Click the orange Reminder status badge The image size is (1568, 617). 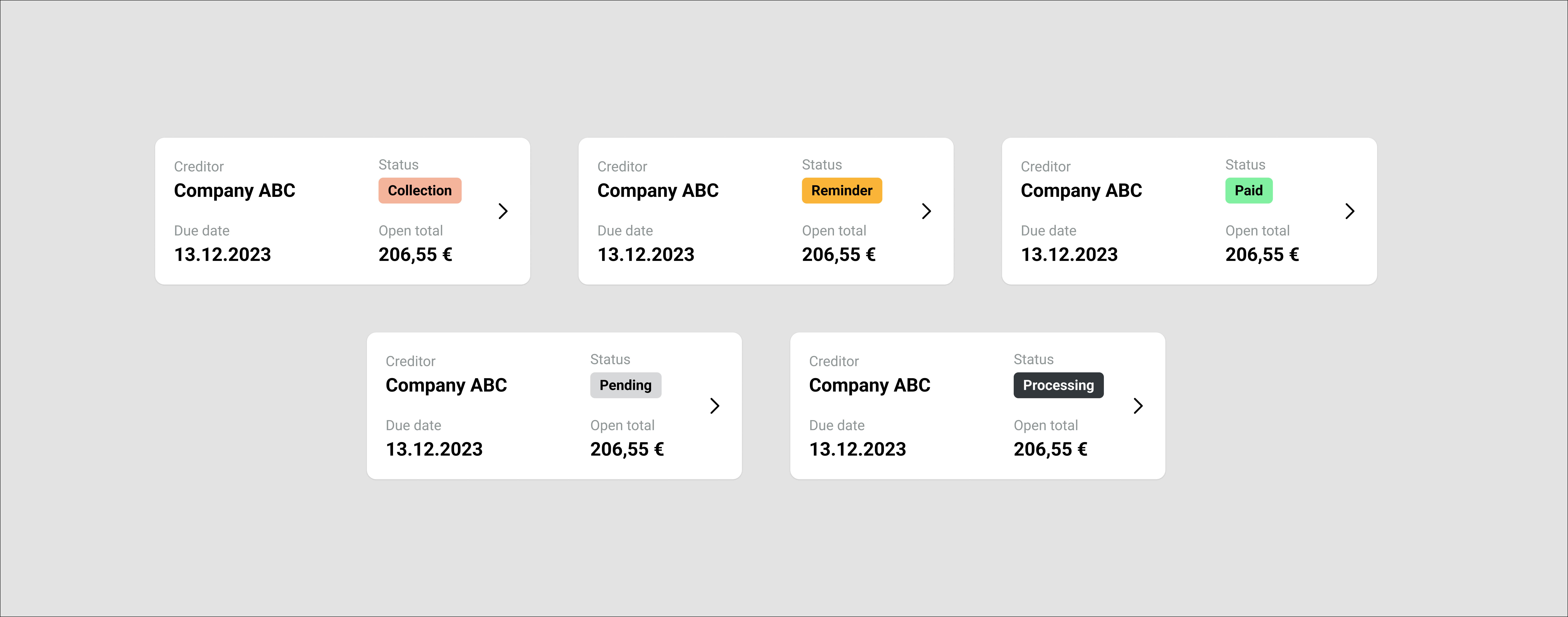[842, 190]
